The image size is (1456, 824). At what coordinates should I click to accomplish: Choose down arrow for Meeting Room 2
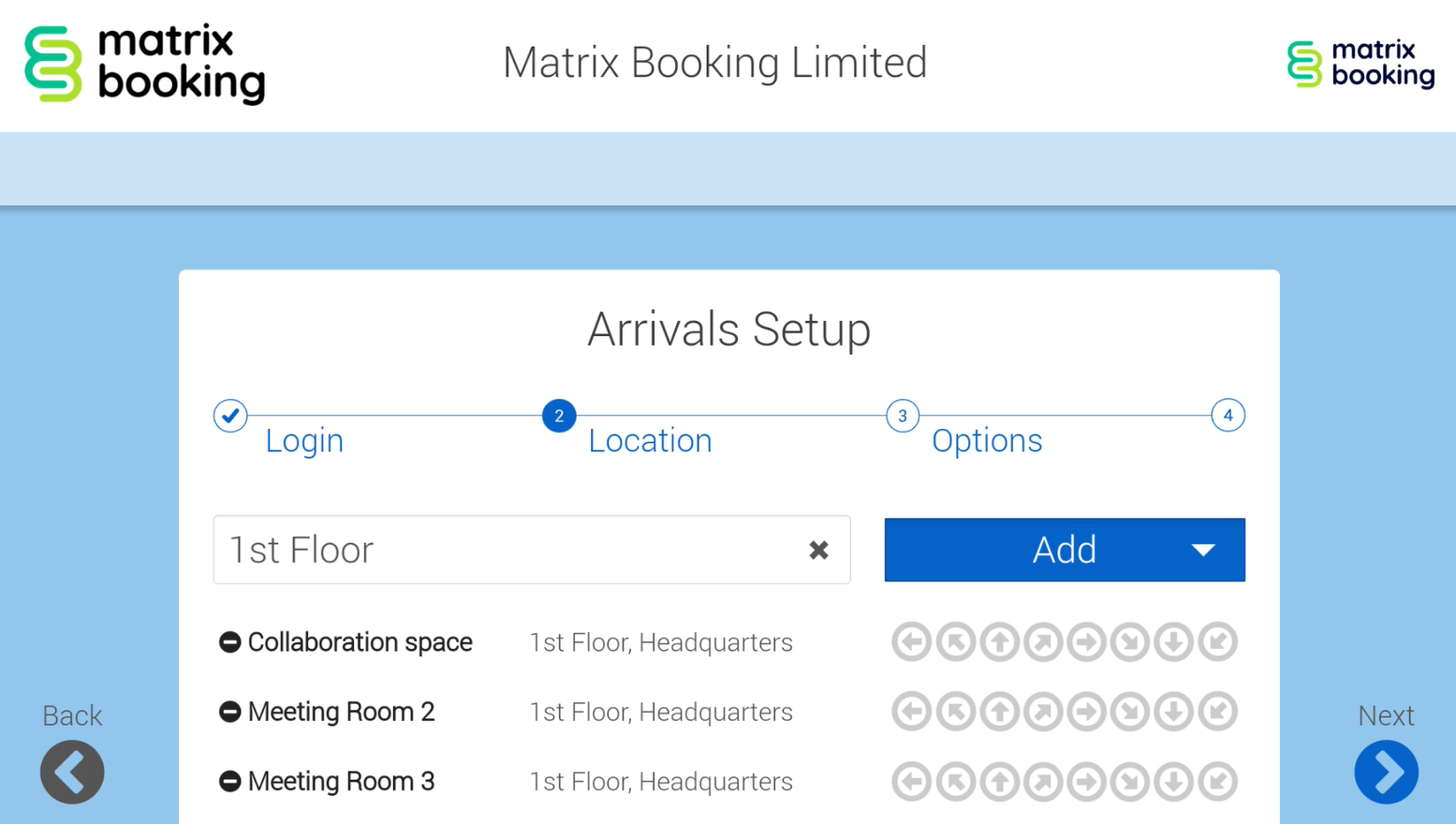click(1173, 712)
